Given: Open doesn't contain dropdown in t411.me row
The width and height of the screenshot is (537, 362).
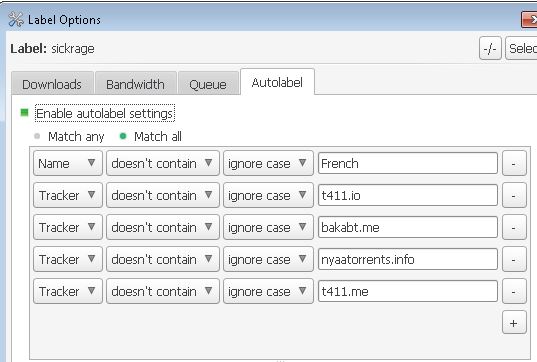Looking at the screenshot, I should tap(163, 291).
